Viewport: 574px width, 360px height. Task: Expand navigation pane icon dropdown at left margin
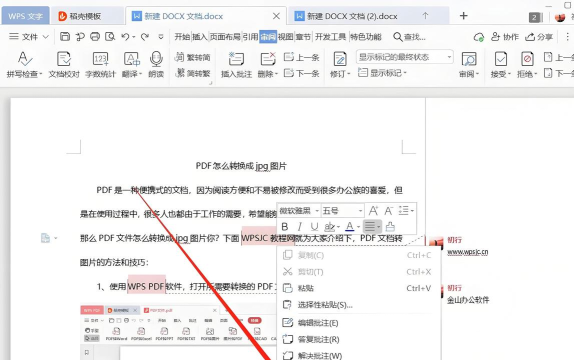[56, 238]
